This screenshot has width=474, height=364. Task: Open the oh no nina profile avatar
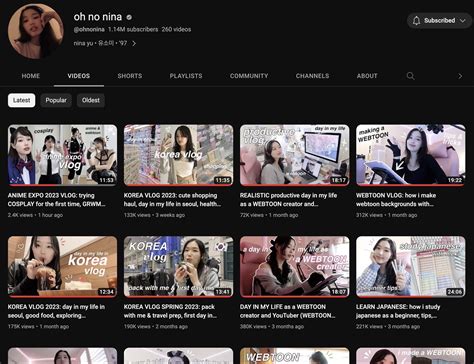pos(36,31)
